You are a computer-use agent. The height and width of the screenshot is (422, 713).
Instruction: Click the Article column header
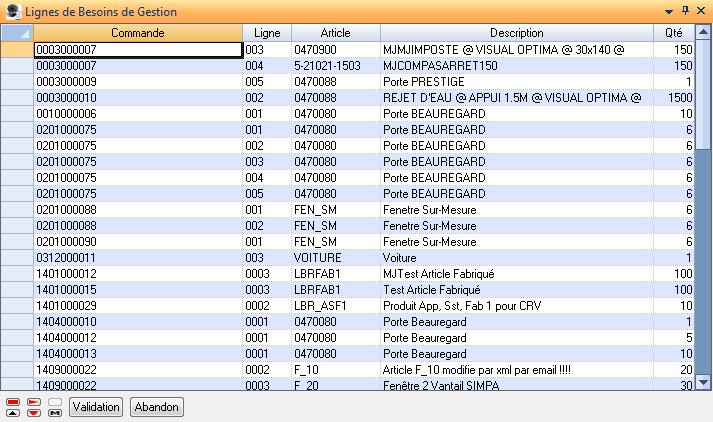[x=335, y=33]
